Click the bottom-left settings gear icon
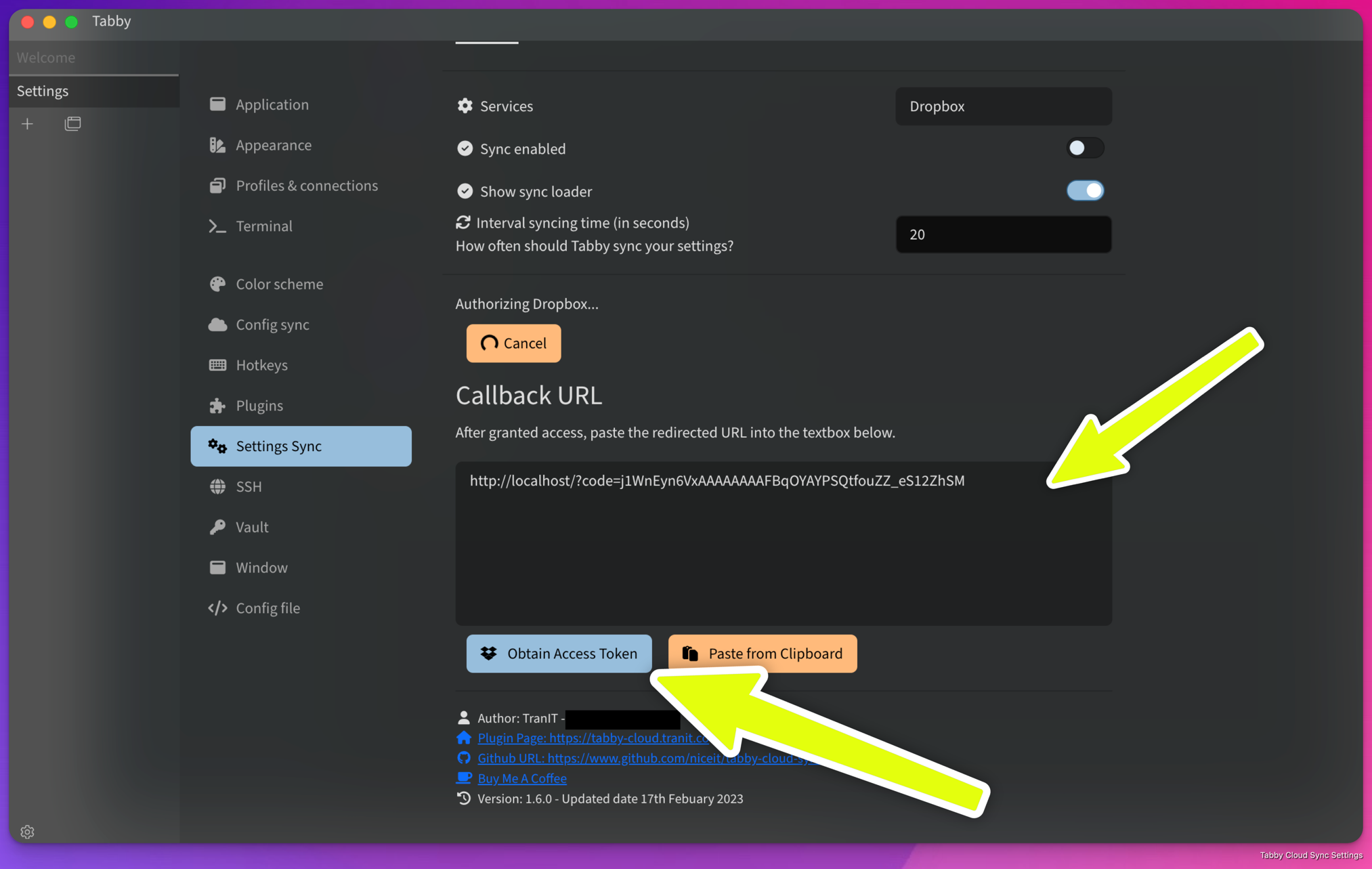Image resolution: width=1372 pixels, height=869 pixels. click(27, 832)
